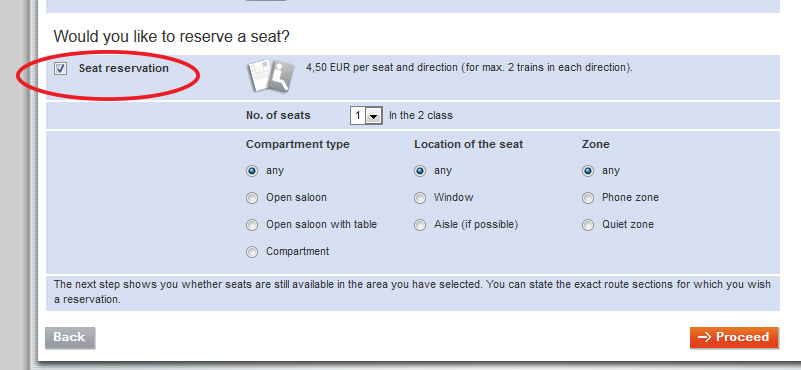
Task: Open the No. of seats dropdown
Action: tap(366, 116)
